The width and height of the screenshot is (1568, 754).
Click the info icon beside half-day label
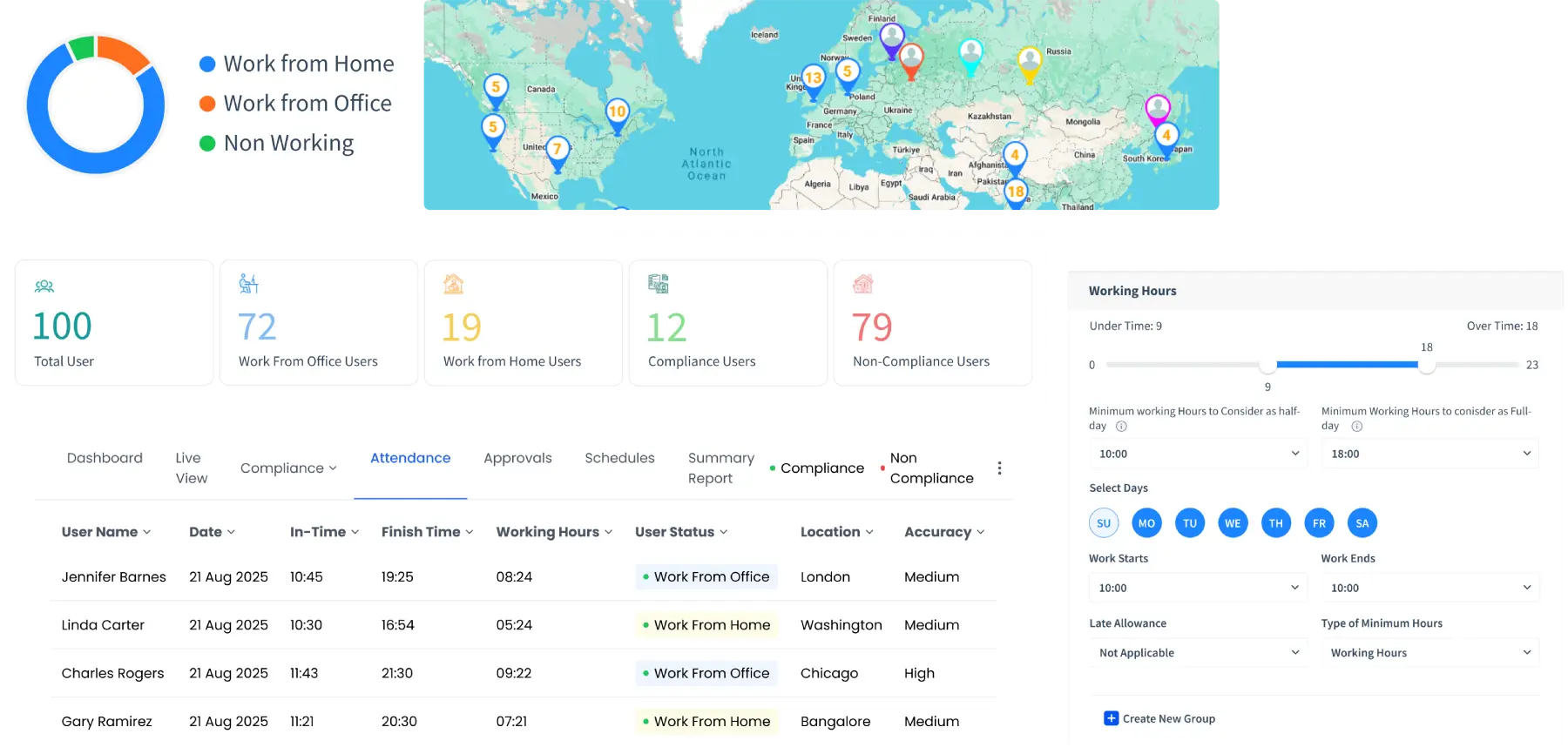pos(1121,427)
